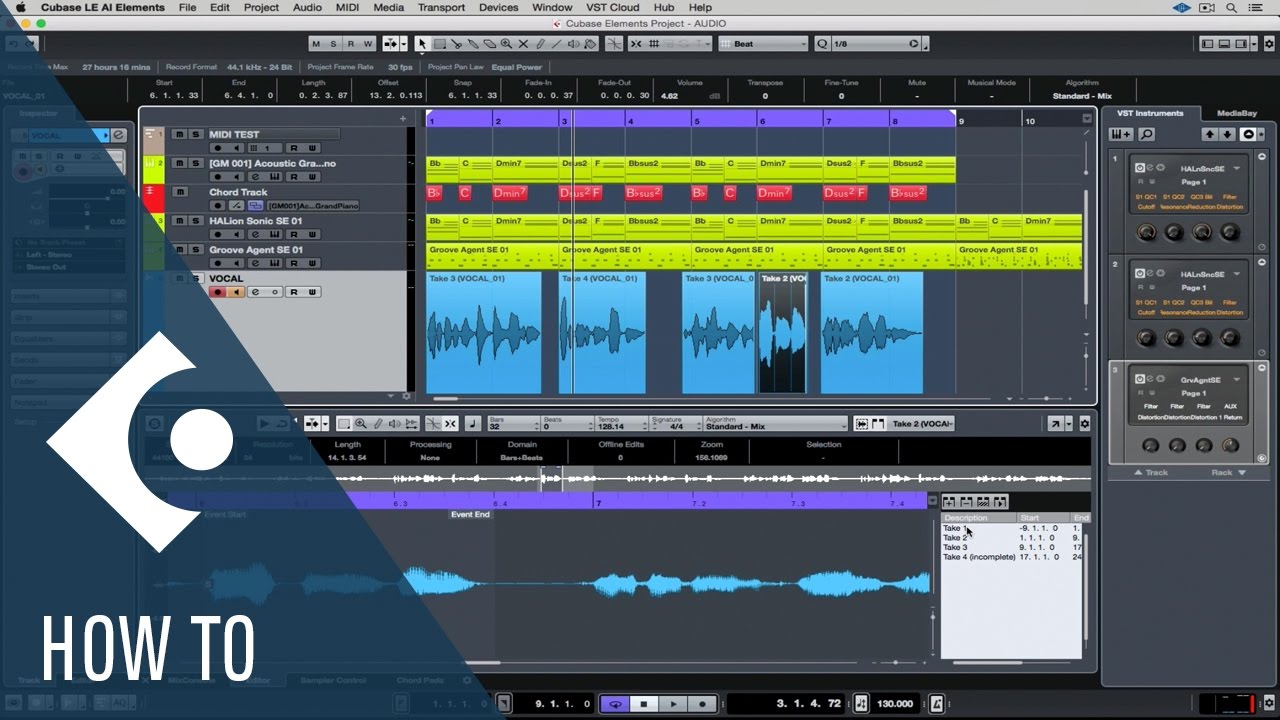Viewport: 1280px width, 720px height.
Task: Toggle Snap on/off in main toolbar
Action: [637, 44]
